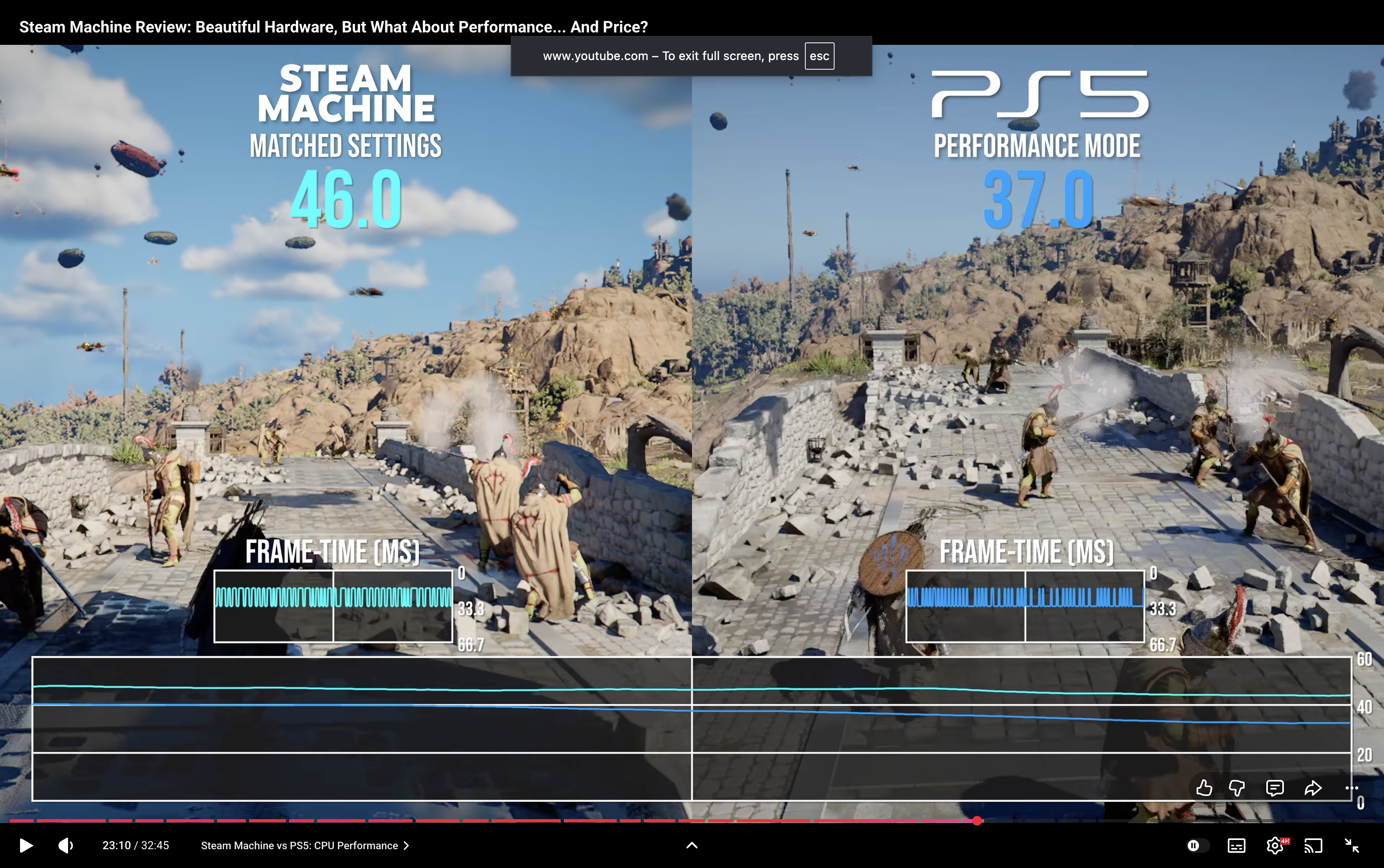Like the video with thumbs up
This screenshot has height=868, width=1384.
1204,788
